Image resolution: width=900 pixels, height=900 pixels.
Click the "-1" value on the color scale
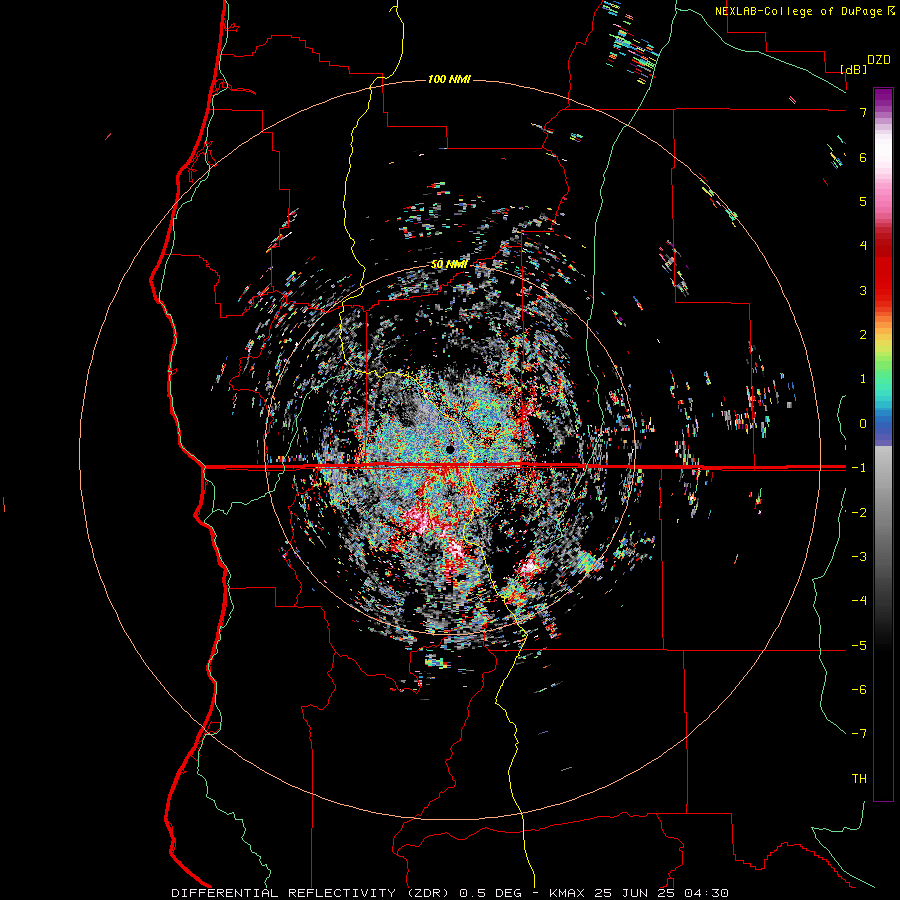(x=859, y=468)
